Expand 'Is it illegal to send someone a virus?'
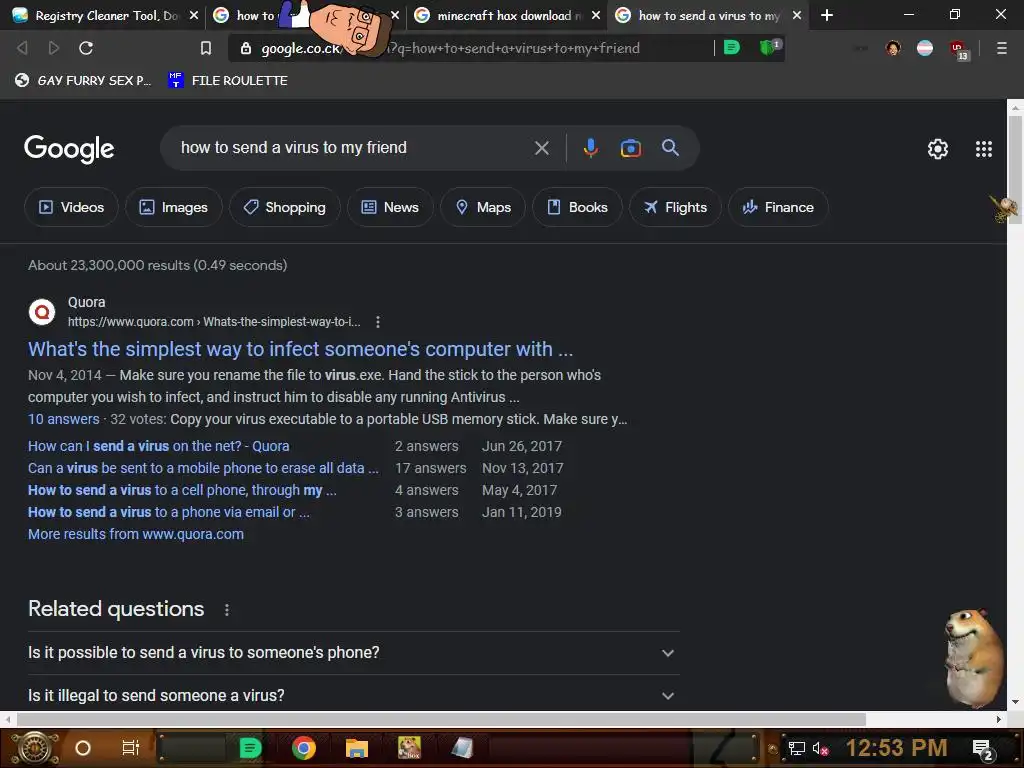1024x768 pixels. 353,694
